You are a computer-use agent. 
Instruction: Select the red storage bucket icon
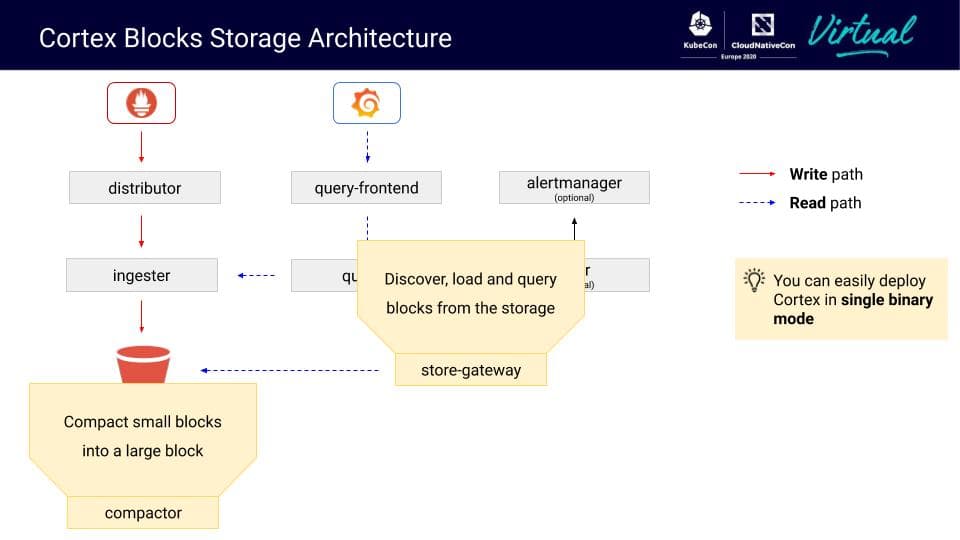pyautogui.click(x=143, y=364)
